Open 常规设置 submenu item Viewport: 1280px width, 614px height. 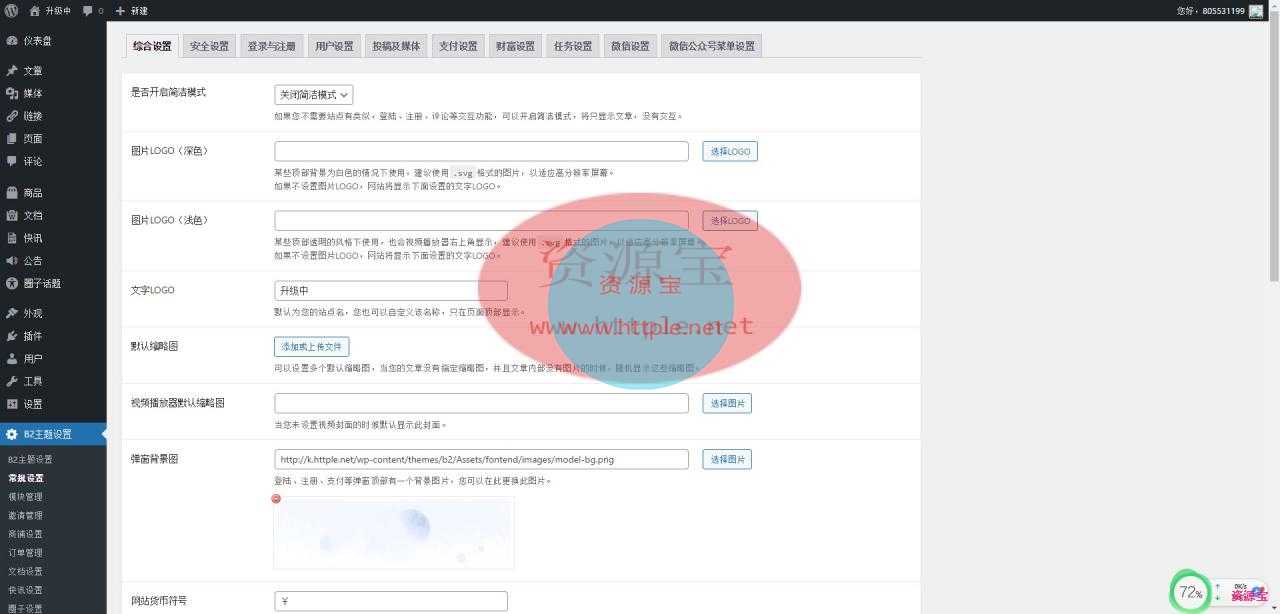26,478
